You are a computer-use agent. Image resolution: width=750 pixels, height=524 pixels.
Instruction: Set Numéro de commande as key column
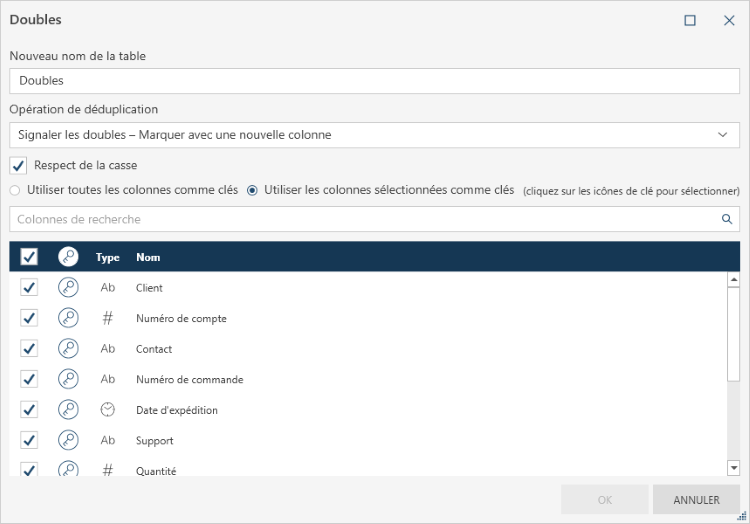tap(68, 379)
